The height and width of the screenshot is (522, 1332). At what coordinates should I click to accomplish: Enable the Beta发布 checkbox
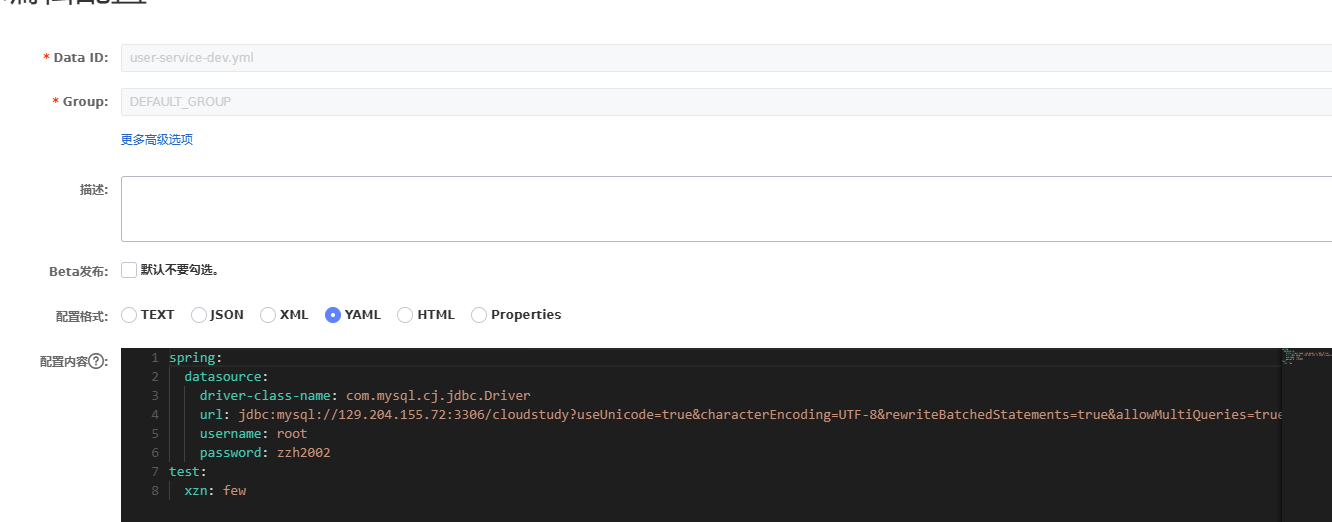coord(129,270)
